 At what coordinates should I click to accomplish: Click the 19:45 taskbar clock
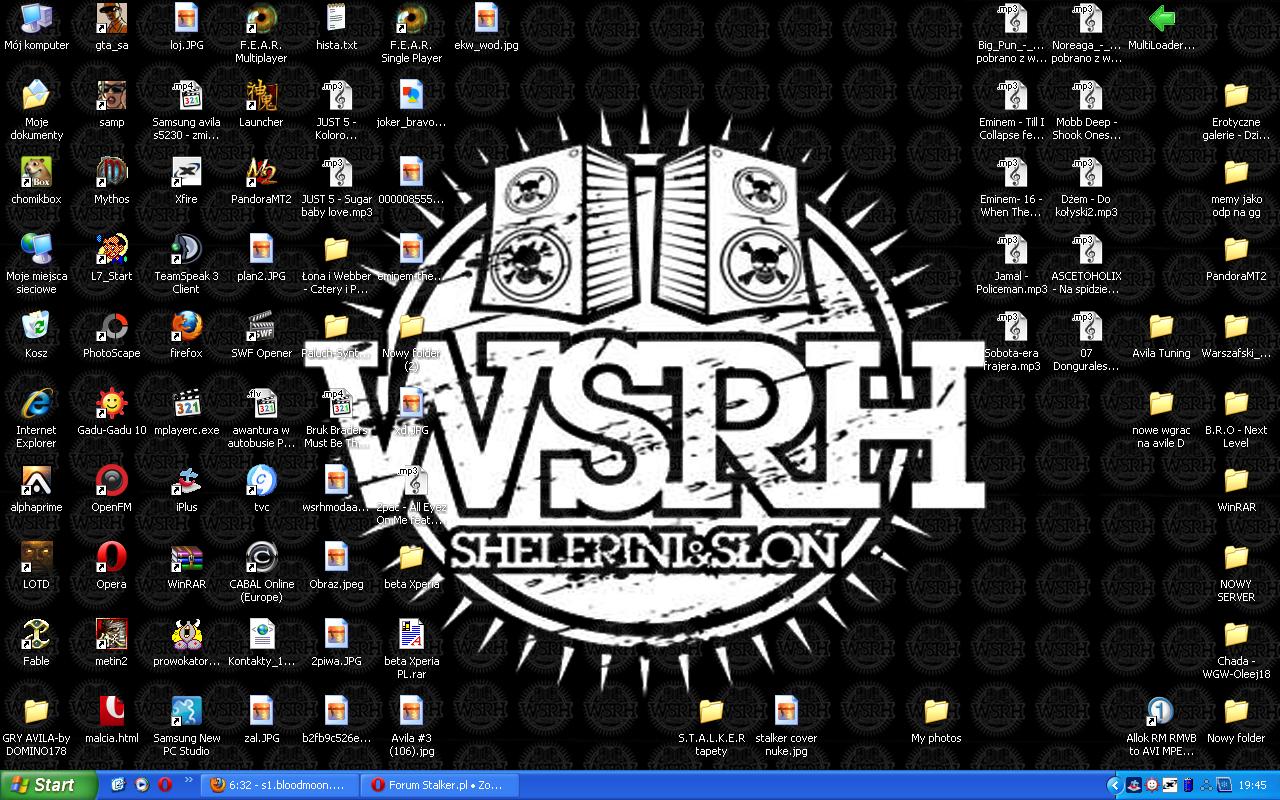1252,785
